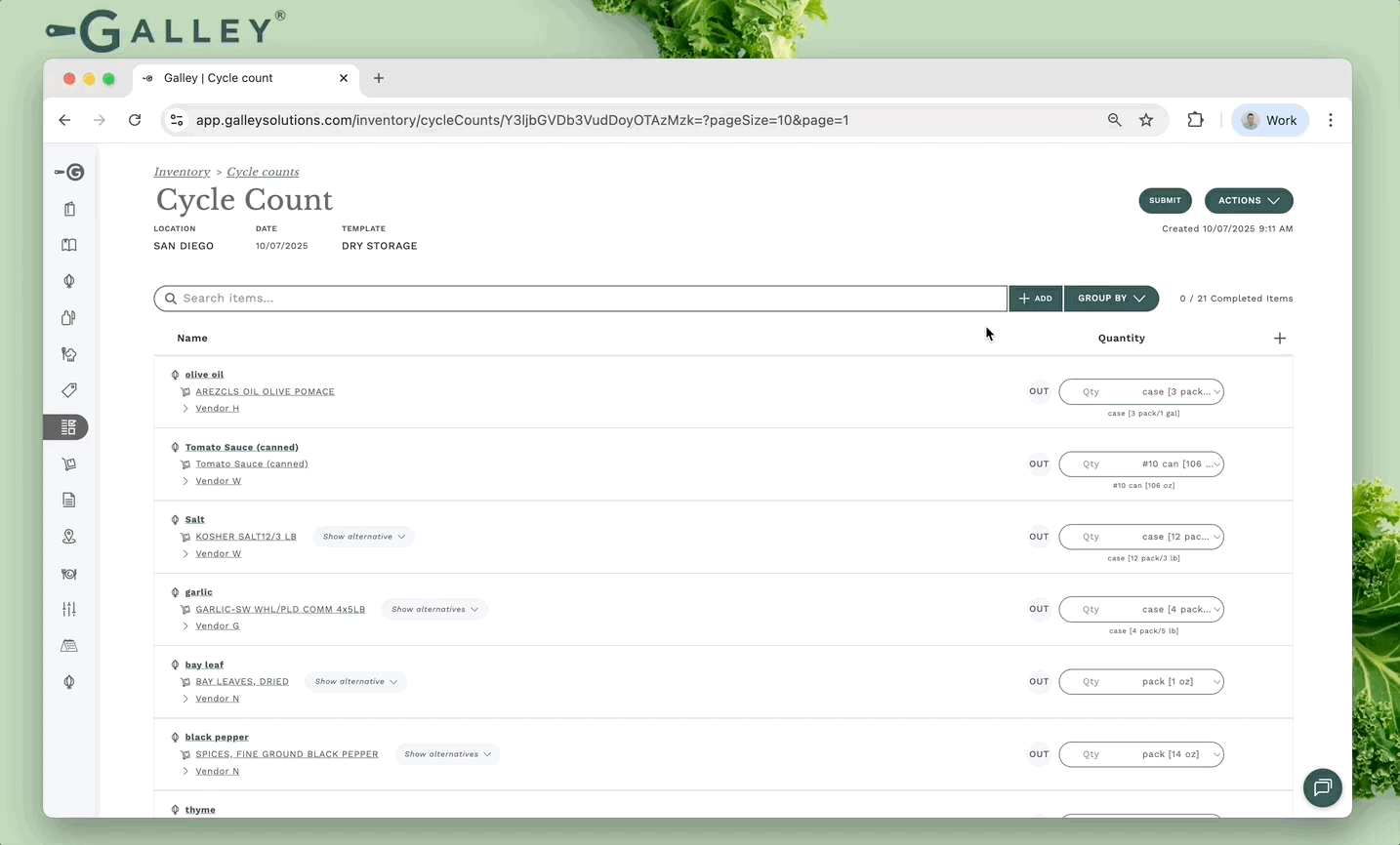
Task: Click the plus icon beside Quantity header
Action: pyautogui.click(x=1279, y=339)
